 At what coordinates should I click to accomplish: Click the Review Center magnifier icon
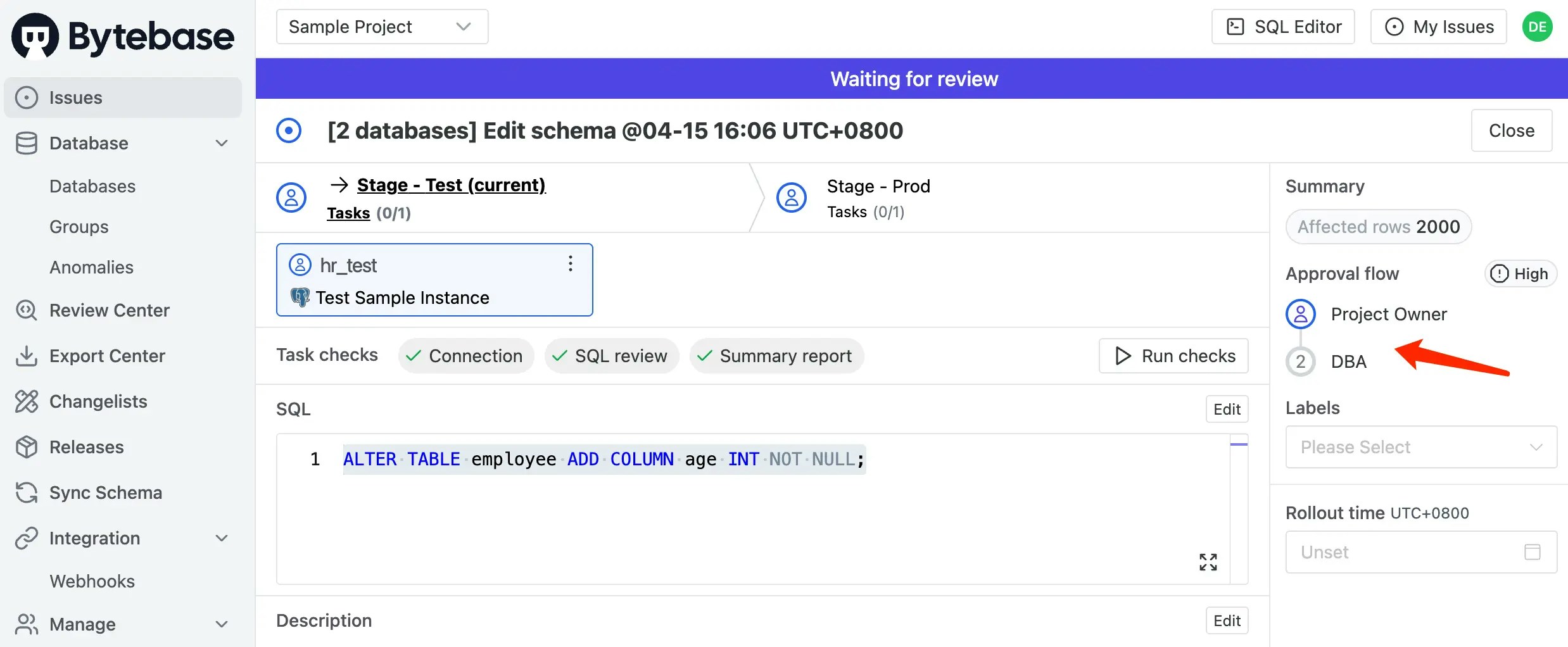click(26, 310)
